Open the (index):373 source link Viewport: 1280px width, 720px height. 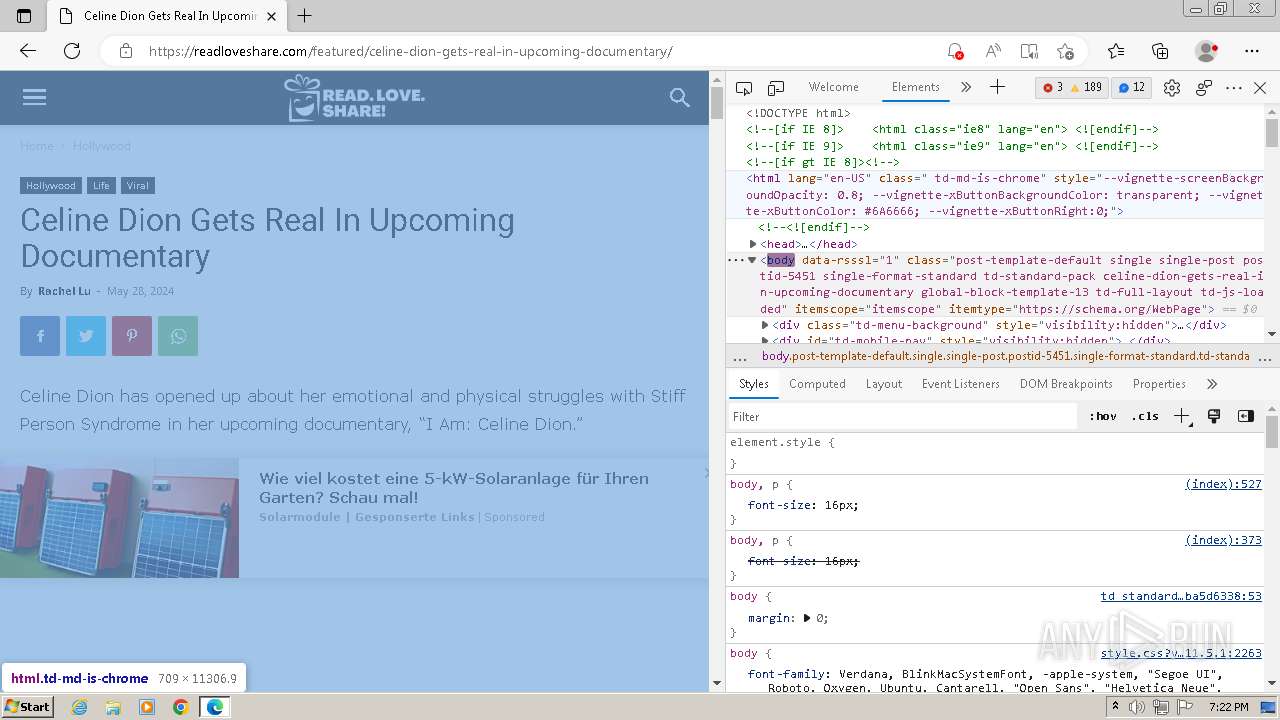(x=1223, y=540)
